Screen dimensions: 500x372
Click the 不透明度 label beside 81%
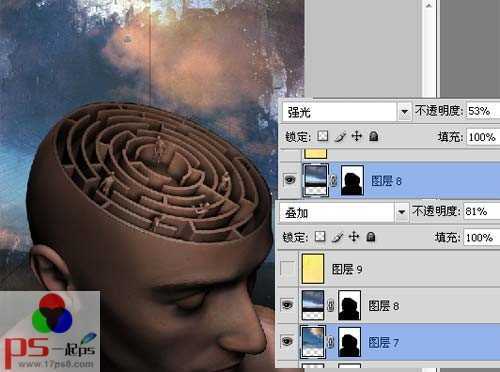437,211
